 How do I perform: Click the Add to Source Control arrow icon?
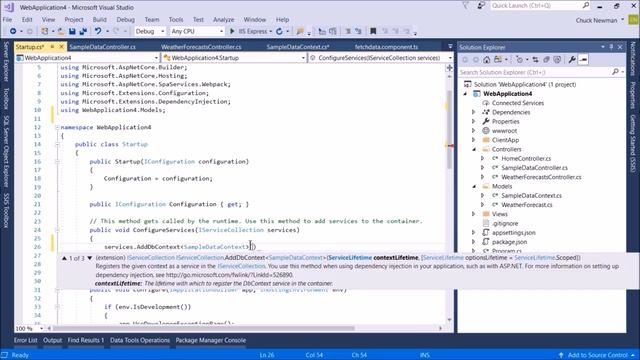561,355
